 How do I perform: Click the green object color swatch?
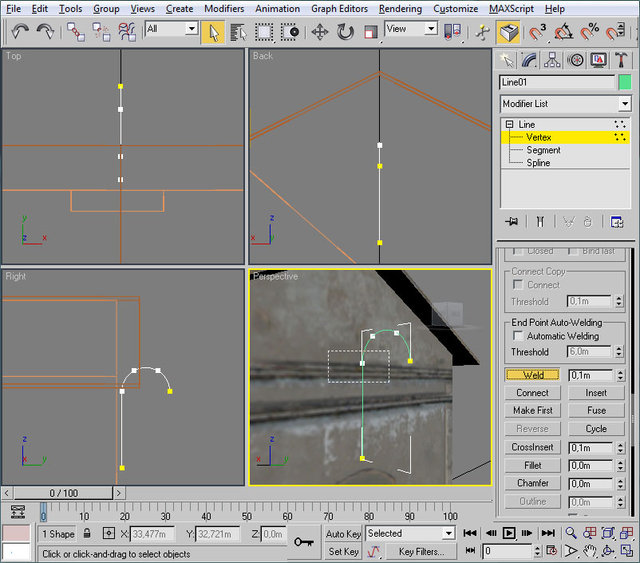(x=625, y=82)
